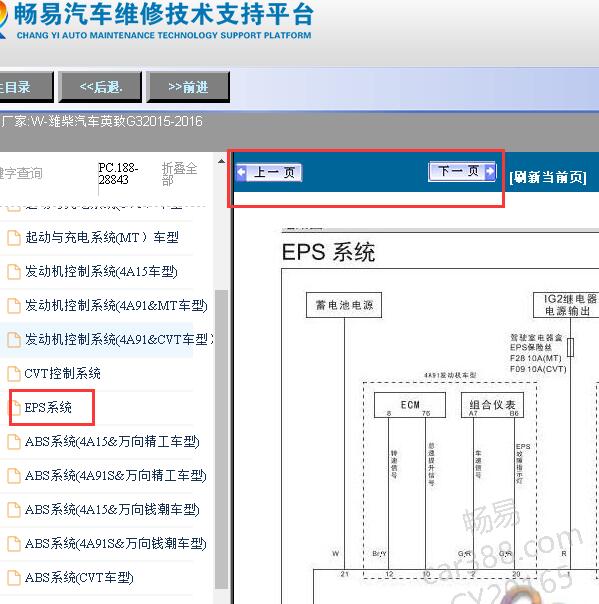The height and width of the screenshot is (604, 599).
Task: Click 折叠全部 to collapse all
Action: click(179, 174)
